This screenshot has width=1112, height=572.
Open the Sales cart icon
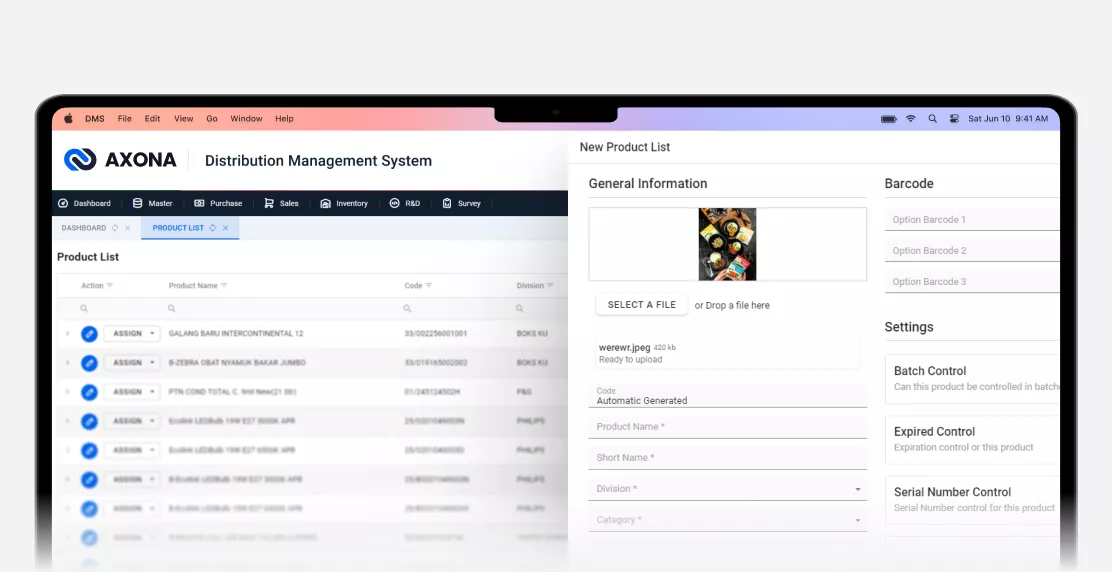click(x=269, y=203)
